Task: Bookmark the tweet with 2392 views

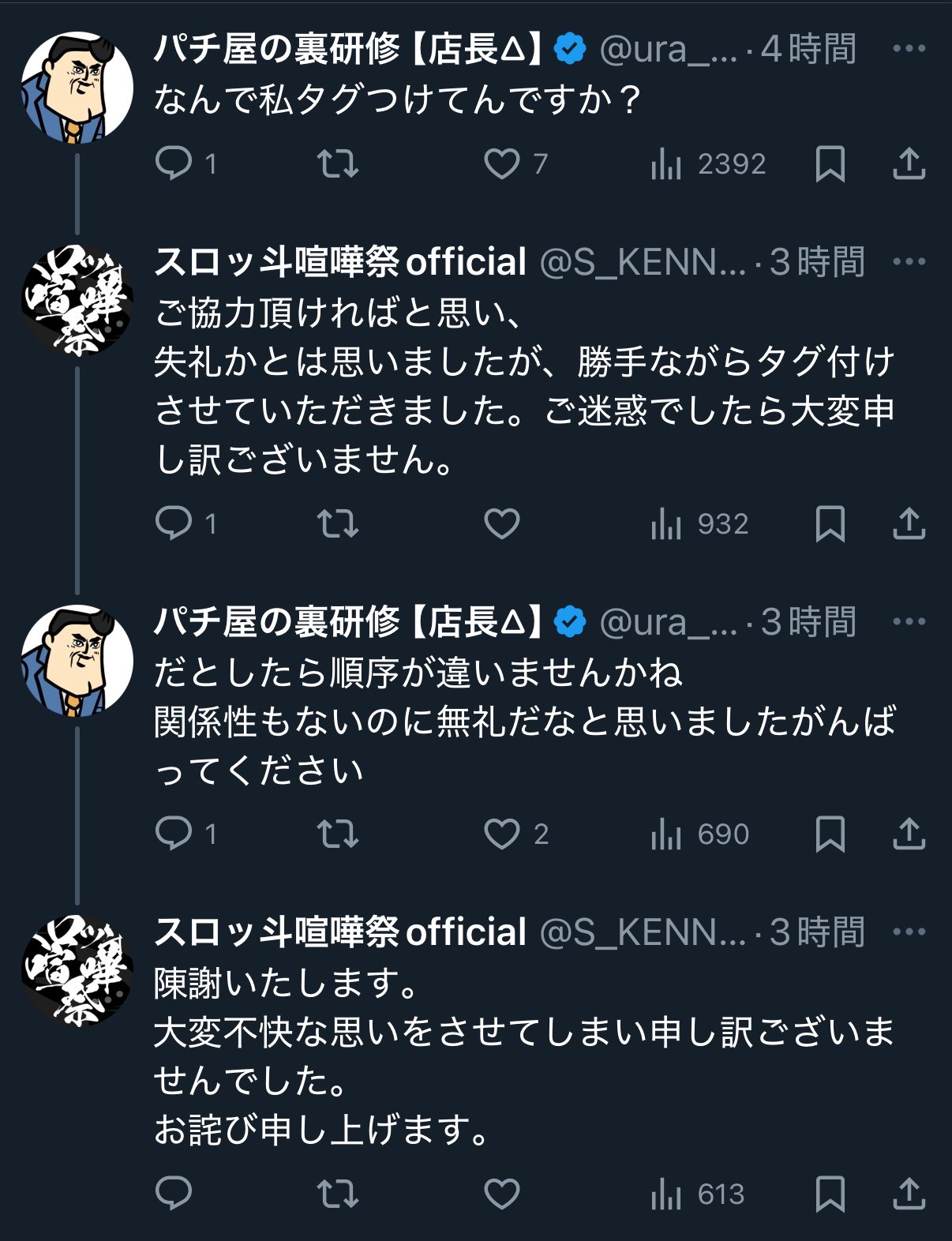Action: tap(830, 164)
